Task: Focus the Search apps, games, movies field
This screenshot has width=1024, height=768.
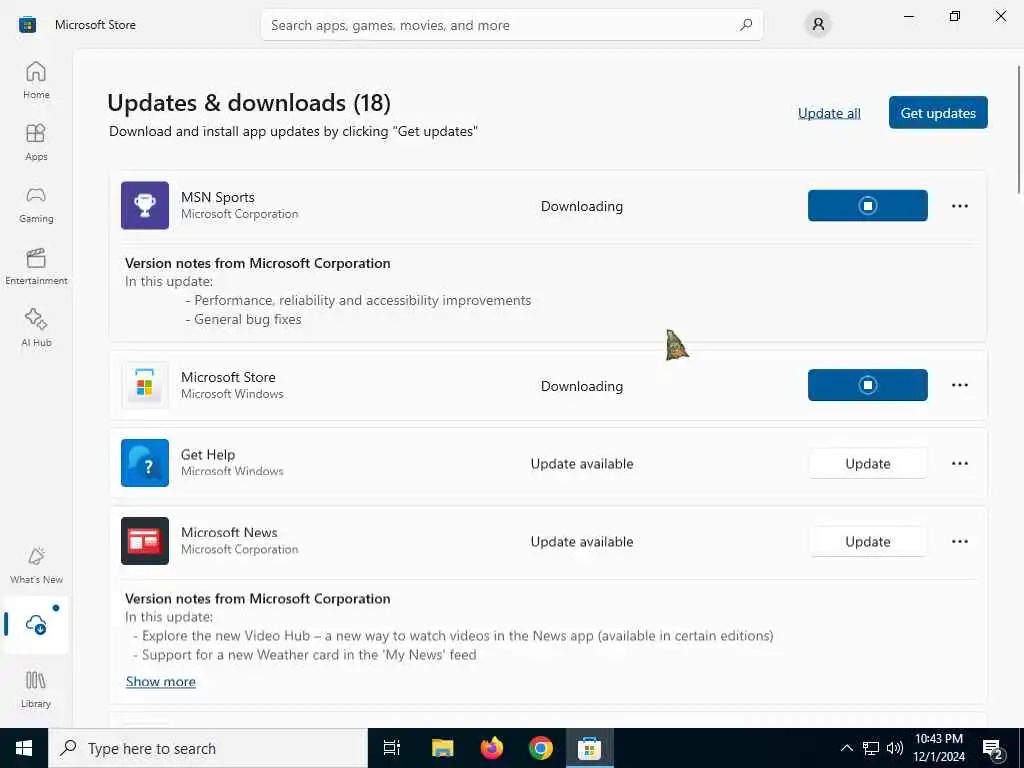Action: (511, 25)
